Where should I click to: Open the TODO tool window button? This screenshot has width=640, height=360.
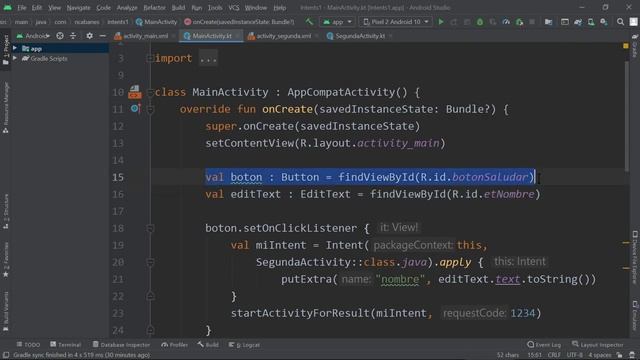pos(28,345)
